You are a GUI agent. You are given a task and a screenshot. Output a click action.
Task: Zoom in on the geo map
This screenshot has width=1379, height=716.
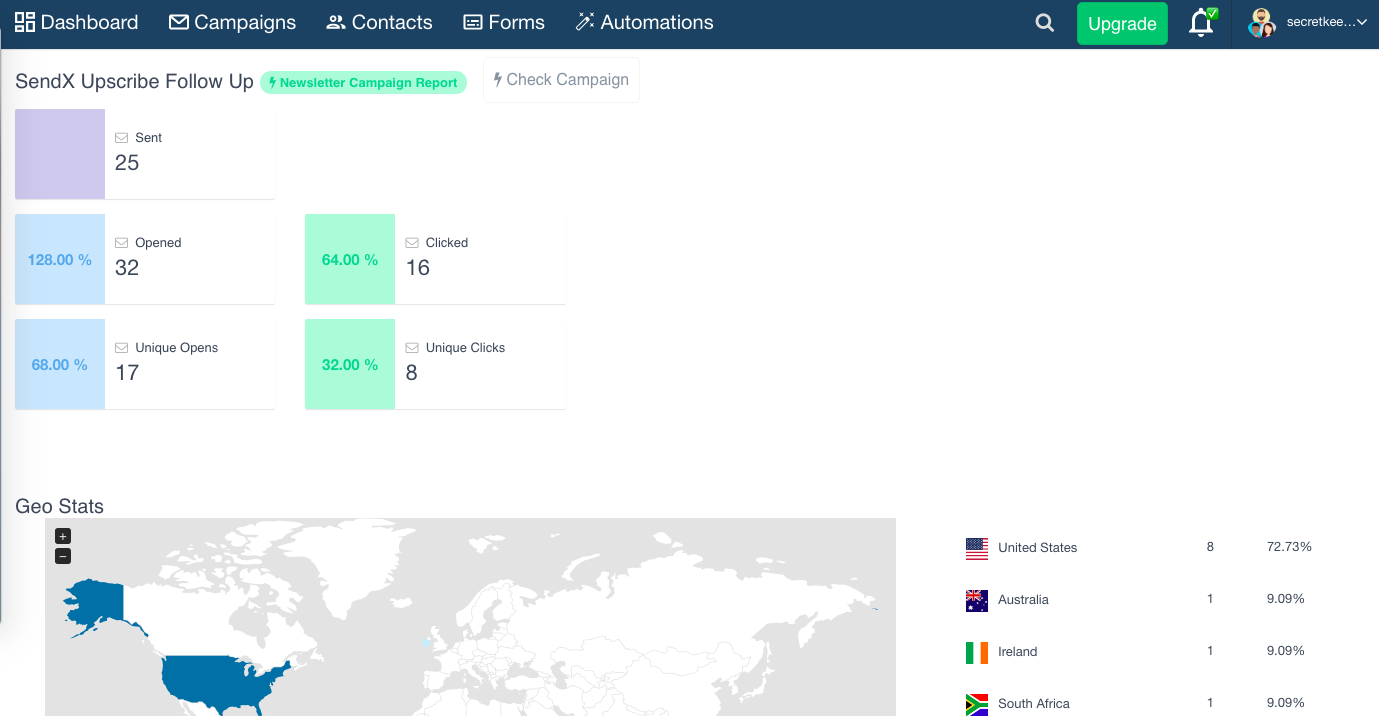pos(63,537)
